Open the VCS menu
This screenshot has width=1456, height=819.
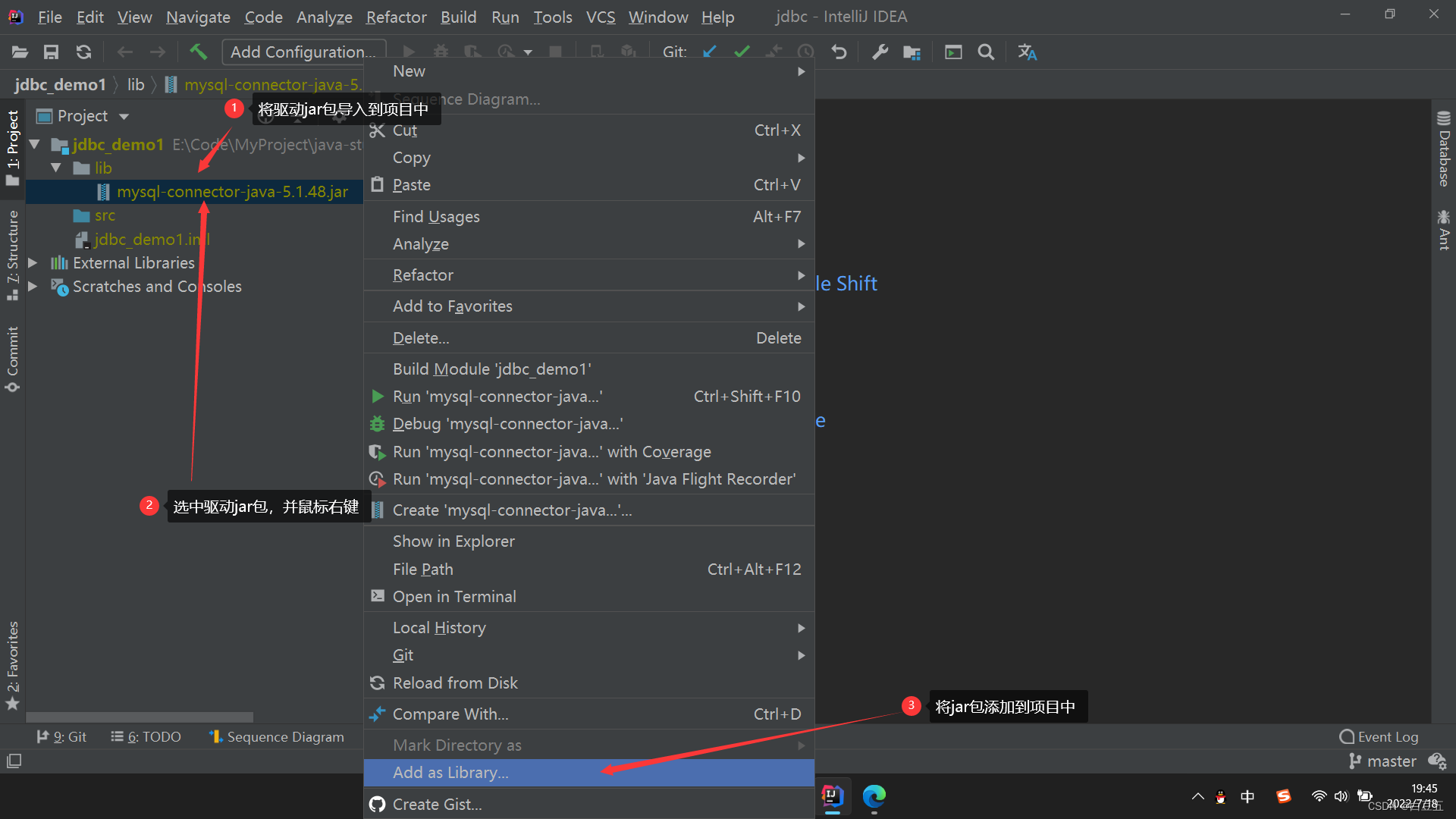(x=601, y=17)
